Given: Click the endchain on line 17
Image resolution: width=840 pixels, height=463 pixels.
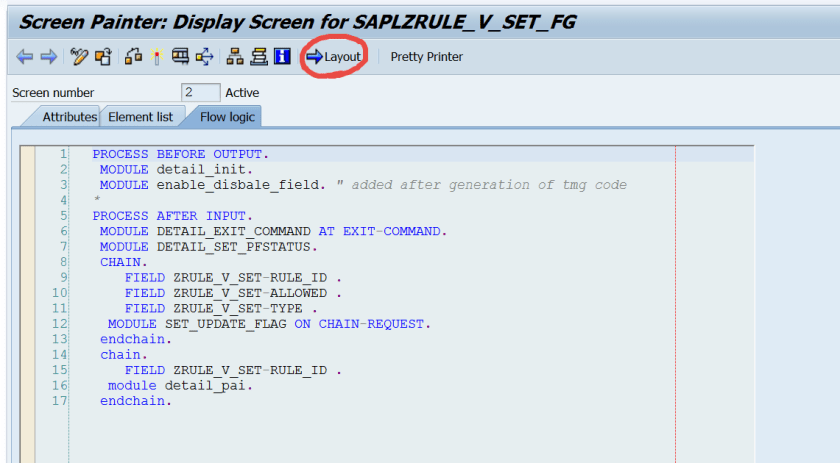Looking at the screenshot, I should point(136,401).
